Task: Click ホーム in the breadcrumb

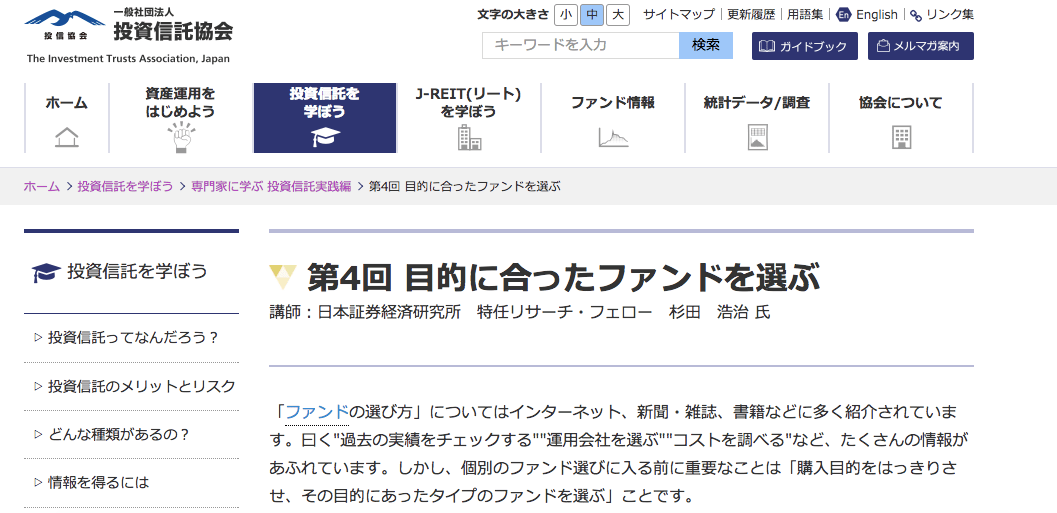Action: coord(42,187)
